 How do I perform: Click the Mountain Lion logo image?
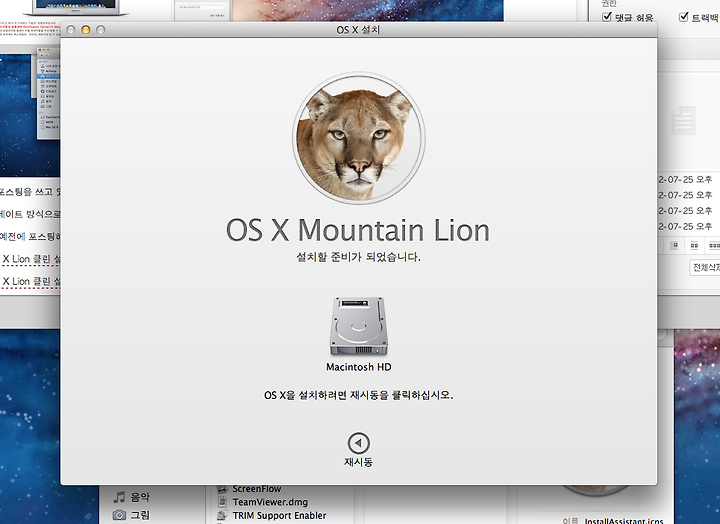coord(359,138)
